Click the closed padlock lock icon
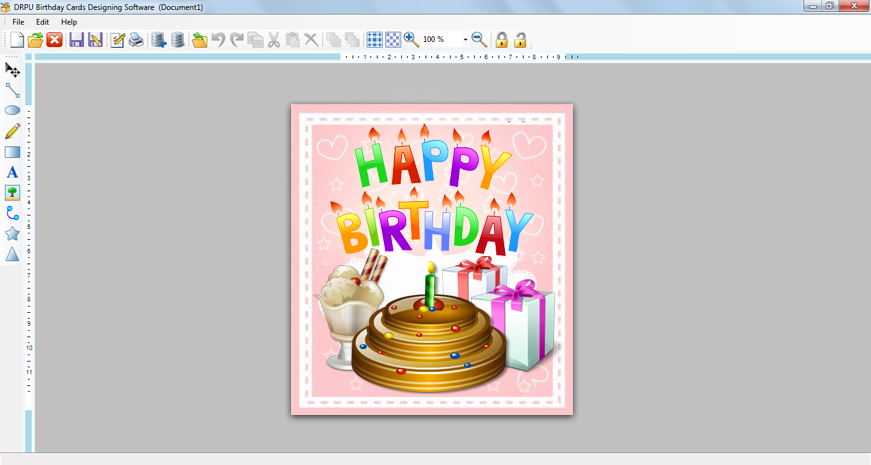 tap(502, 40)
